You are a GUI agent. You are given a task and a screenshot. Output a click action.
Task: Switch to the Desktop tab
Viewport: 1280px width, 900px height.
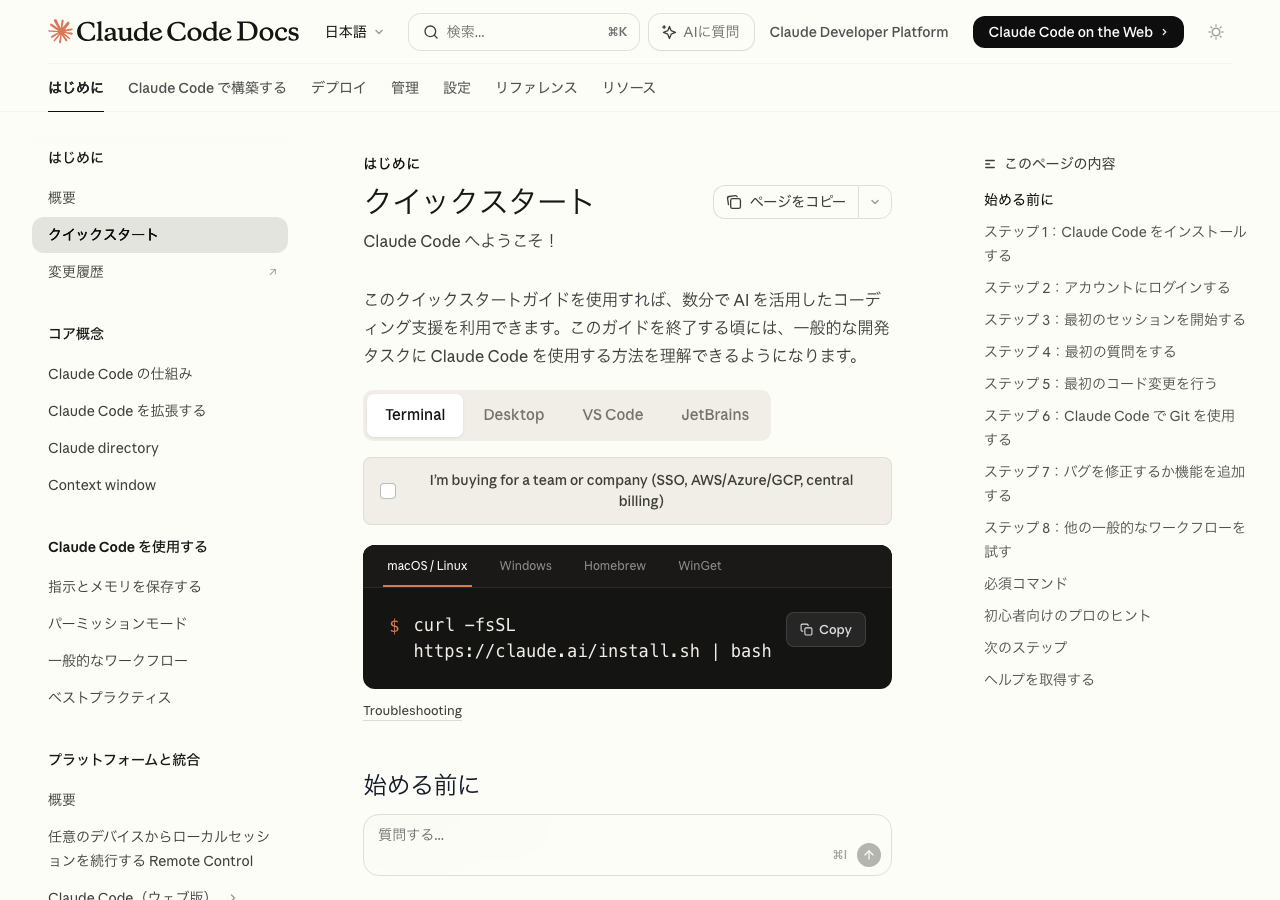tap(513, 415)
